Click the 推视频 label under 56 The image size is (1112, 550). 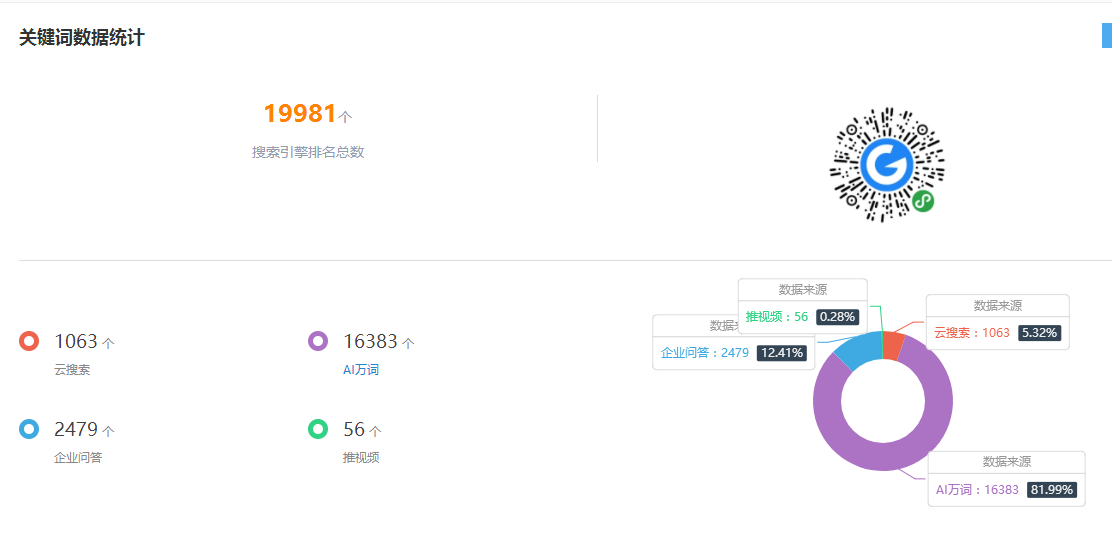coord(361,458)
